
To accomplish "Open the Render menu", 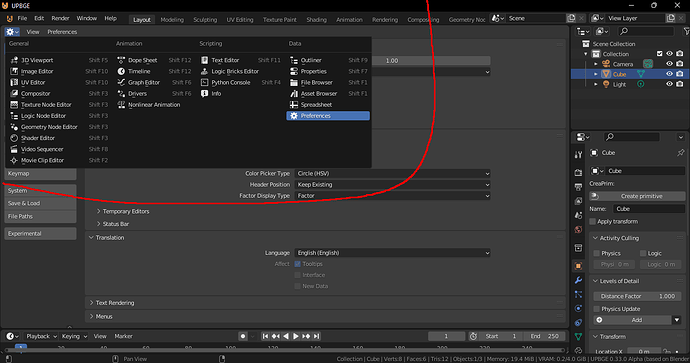I will pyautogui.click(x=60, y=18).
